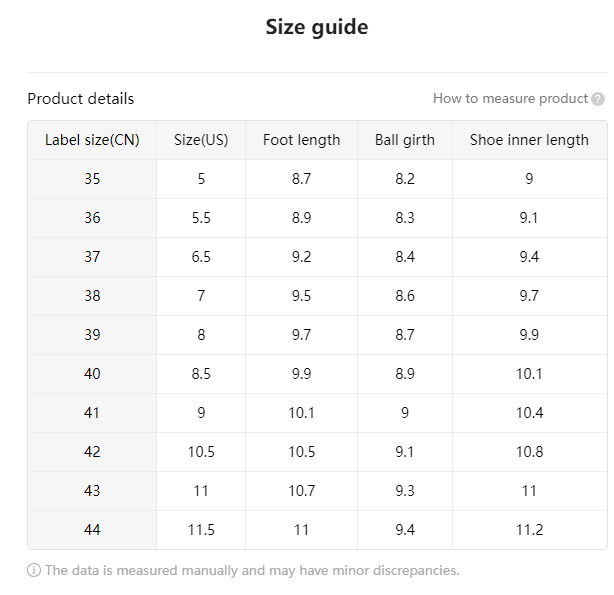Screen dimensions: 614x595
Task: Click the Ball girth column header
Action: point(405,140)
